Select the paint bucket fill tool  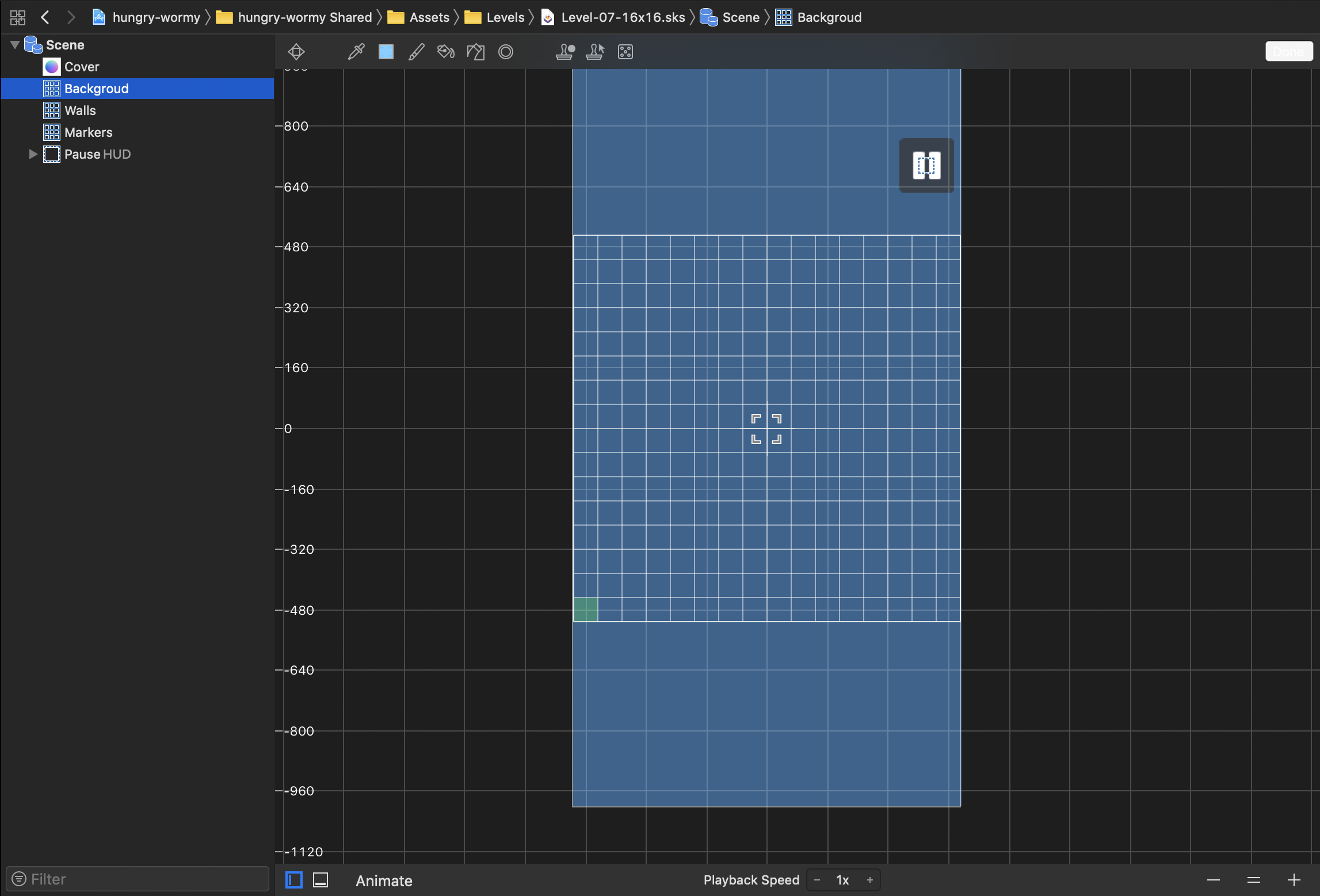pos(446,52)
